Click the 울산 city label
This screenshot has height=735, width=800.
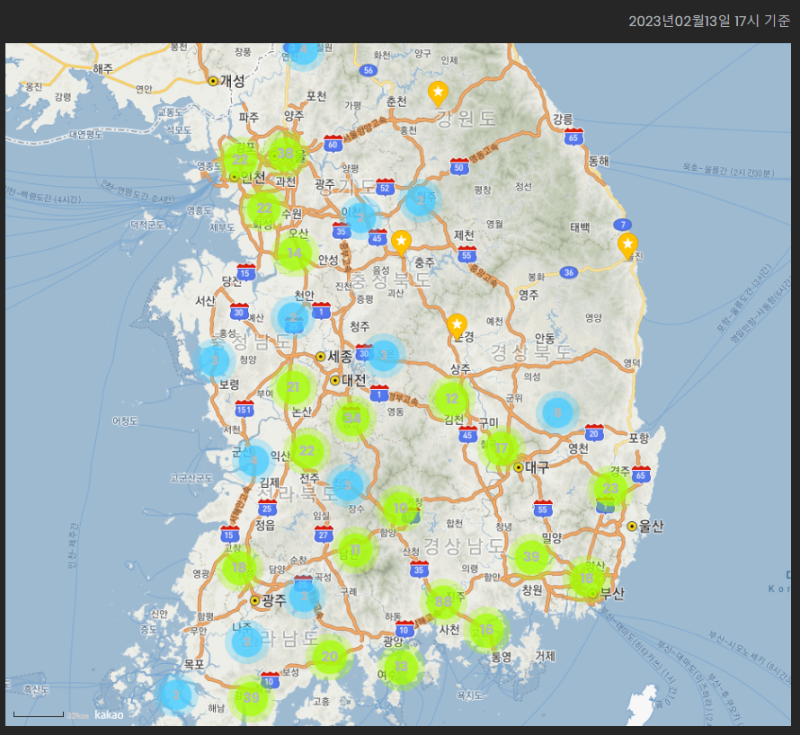[x=651, y=526]
